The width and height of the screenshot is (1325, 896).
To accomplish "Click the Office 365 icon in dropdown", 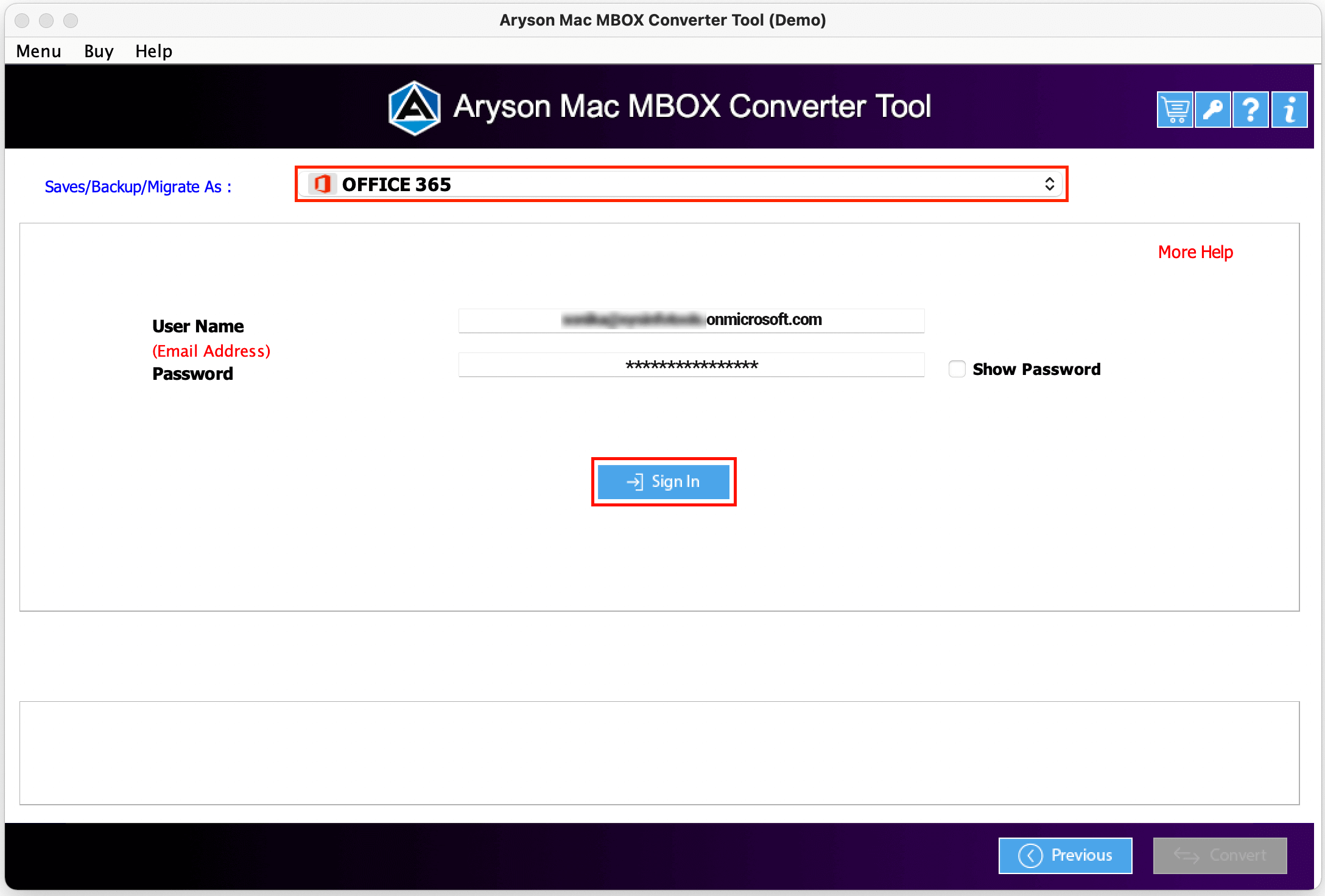I will 322,184.
